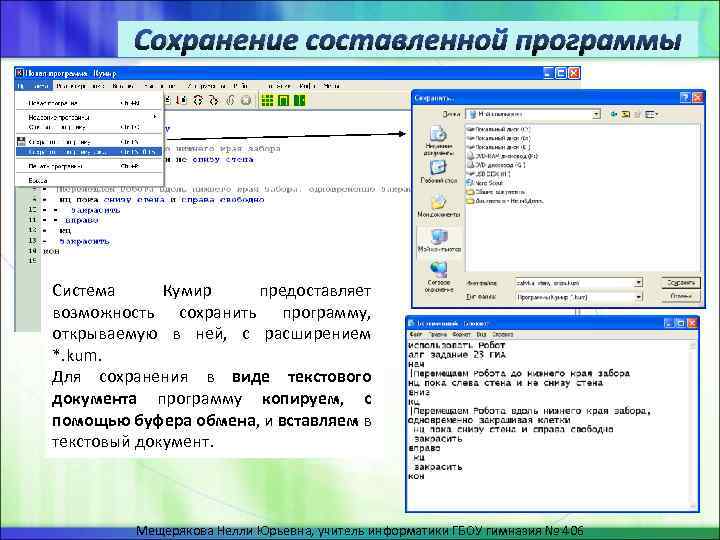720x540 pixels.
Task: Click the file name field in Save dialog
Action: click(x=574, y=283)
